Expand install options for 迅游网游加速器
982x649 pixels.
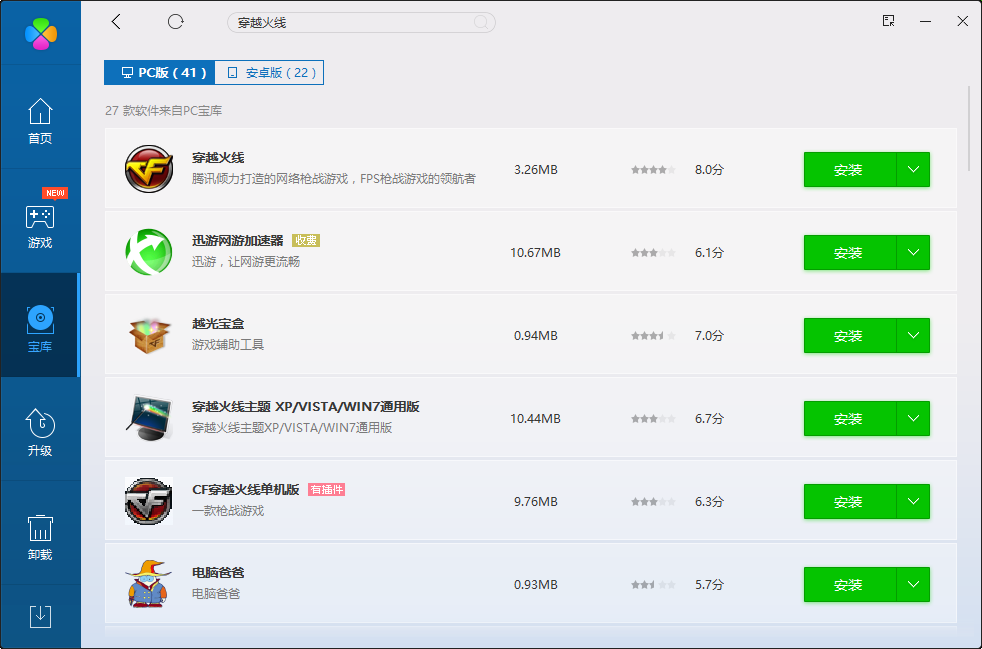[x=913, y=252]
